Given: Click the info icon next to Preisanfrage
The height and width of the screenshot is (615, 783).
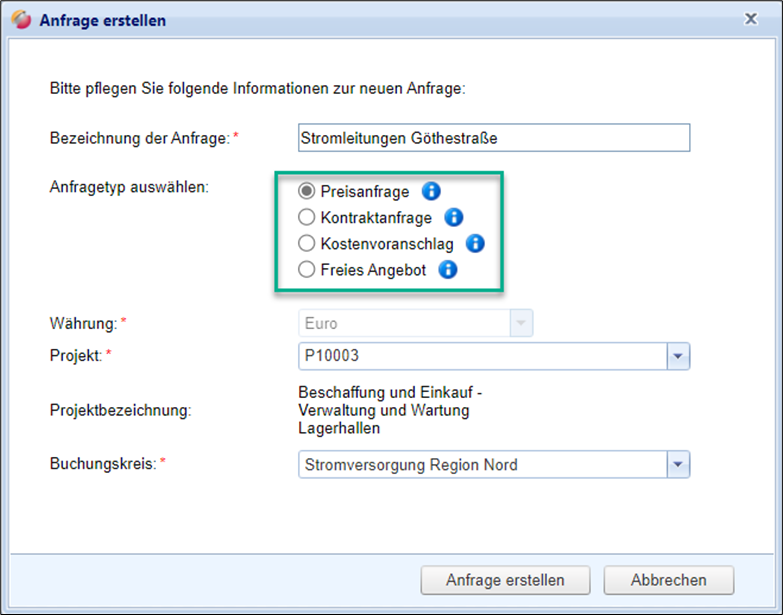Looking at the screenshot, I should pyautogui.click(x=431, y=192).
